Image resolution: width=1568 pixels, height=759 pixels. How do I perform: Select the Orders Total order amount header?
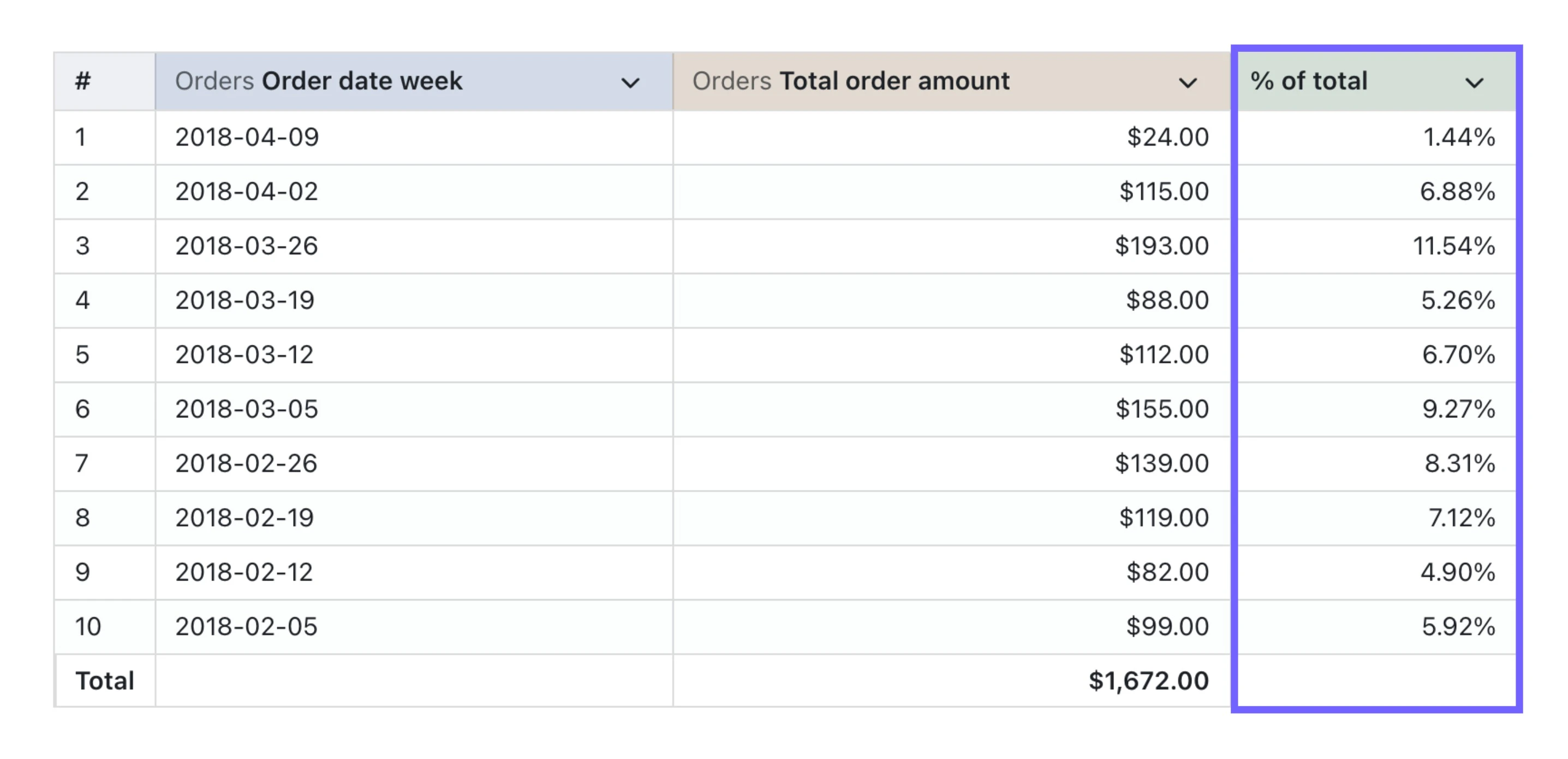click(850, 81)
